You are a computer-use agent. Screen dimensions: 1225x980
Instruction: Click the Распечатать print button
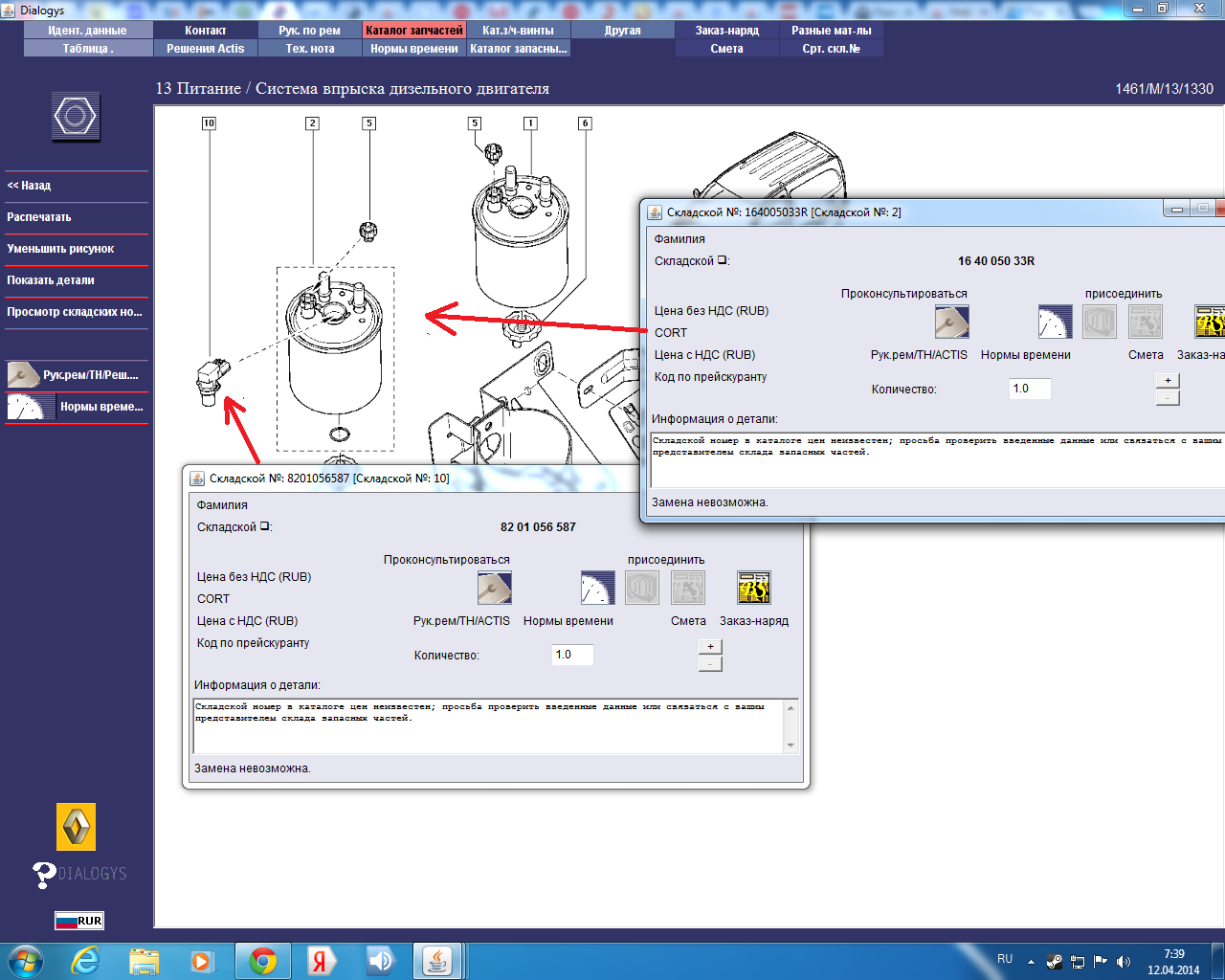click(77, 217)
